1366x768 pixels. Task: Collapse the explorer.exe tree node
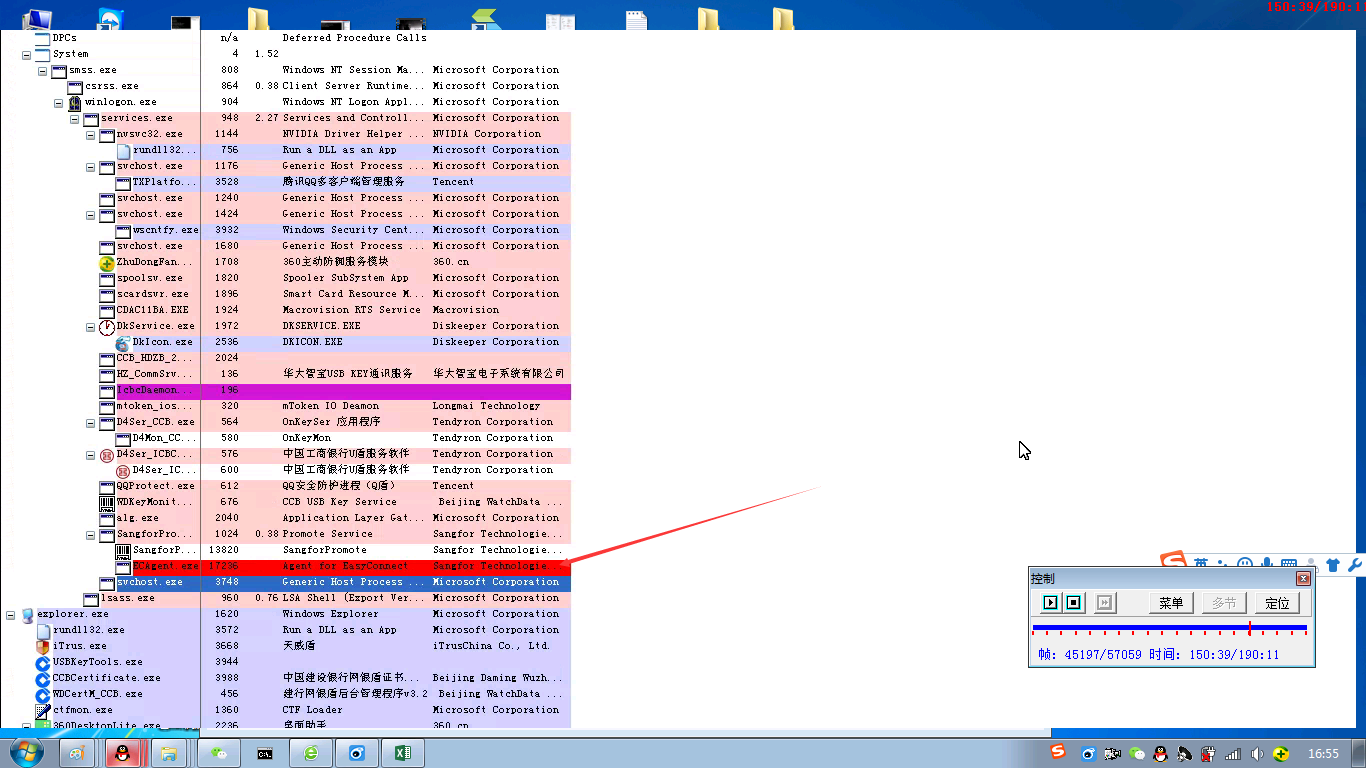(x=11, y=614)
